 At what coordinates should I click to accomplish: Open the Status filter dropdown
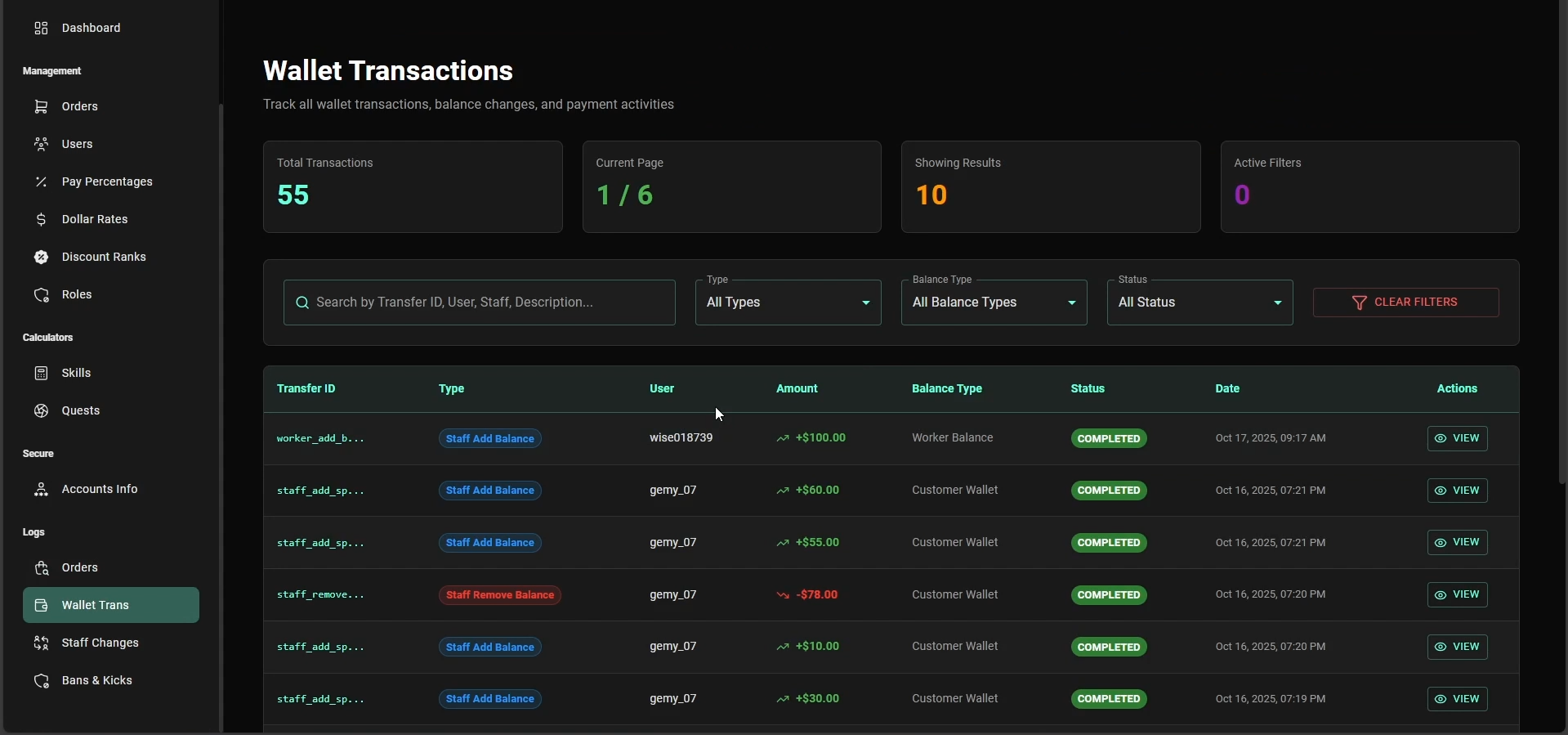pos(1199,303)
